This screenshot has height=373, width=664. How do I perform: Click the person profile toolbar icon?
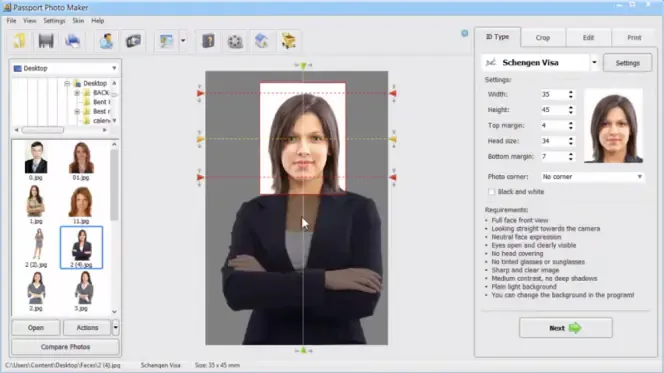(x=106, y=41)
